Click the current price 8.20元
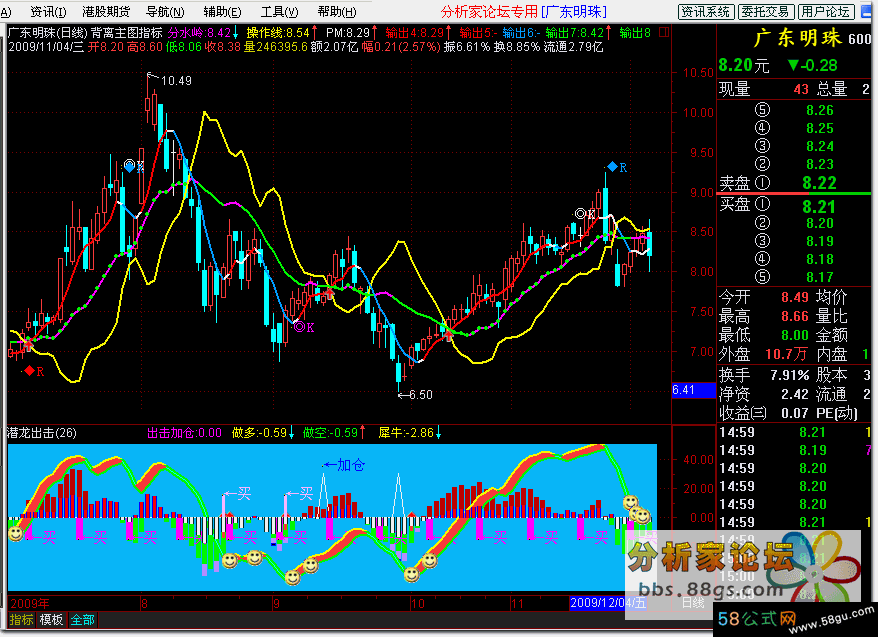The height and width of the screenshot is (637, 878). (x=744, y=65)
